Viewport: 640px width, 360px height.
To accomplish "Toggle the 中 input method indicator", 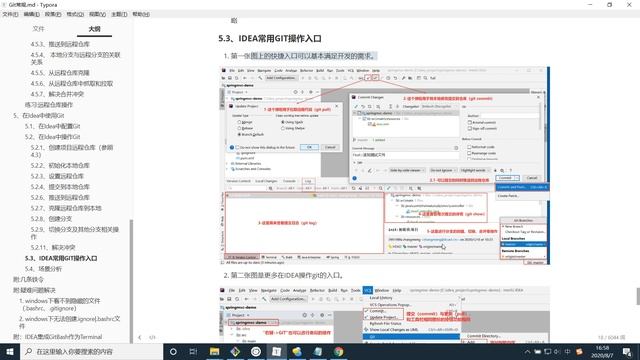I will (x=567, y=351).
